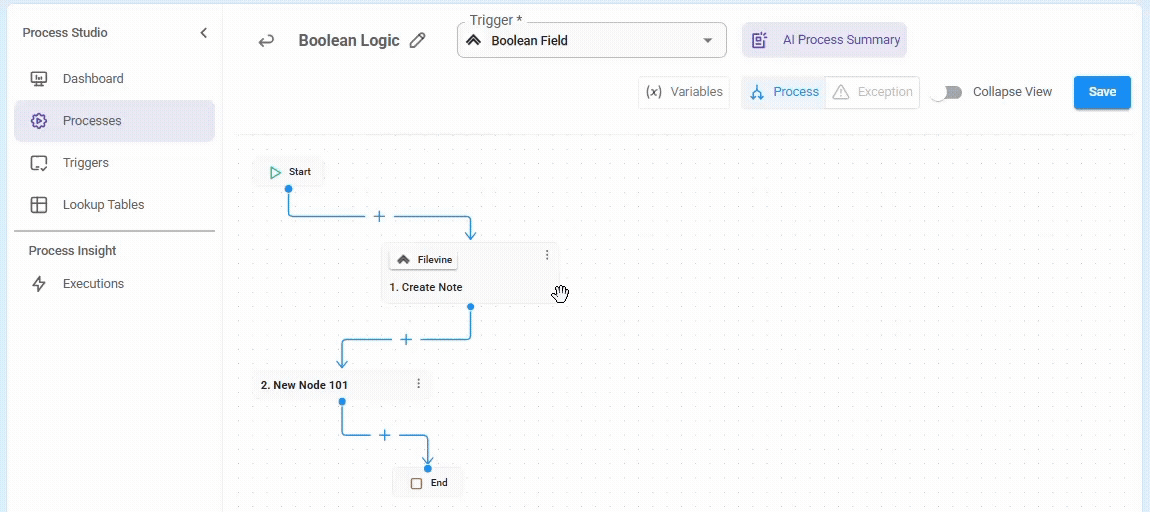
Task: Open the three-dot menu on New Node 101
Action: [418, 384]
